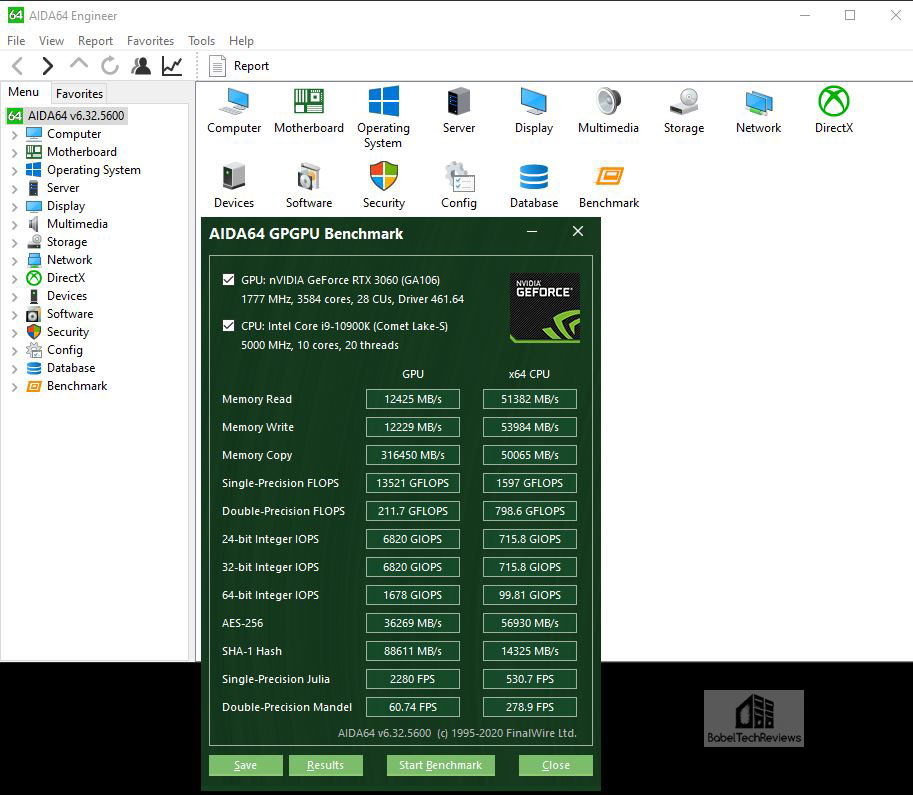Viewport: 913px width, 795px height.
Task: Switch to the Menu tab in sidebar
Action: click(x=23, y=92)
